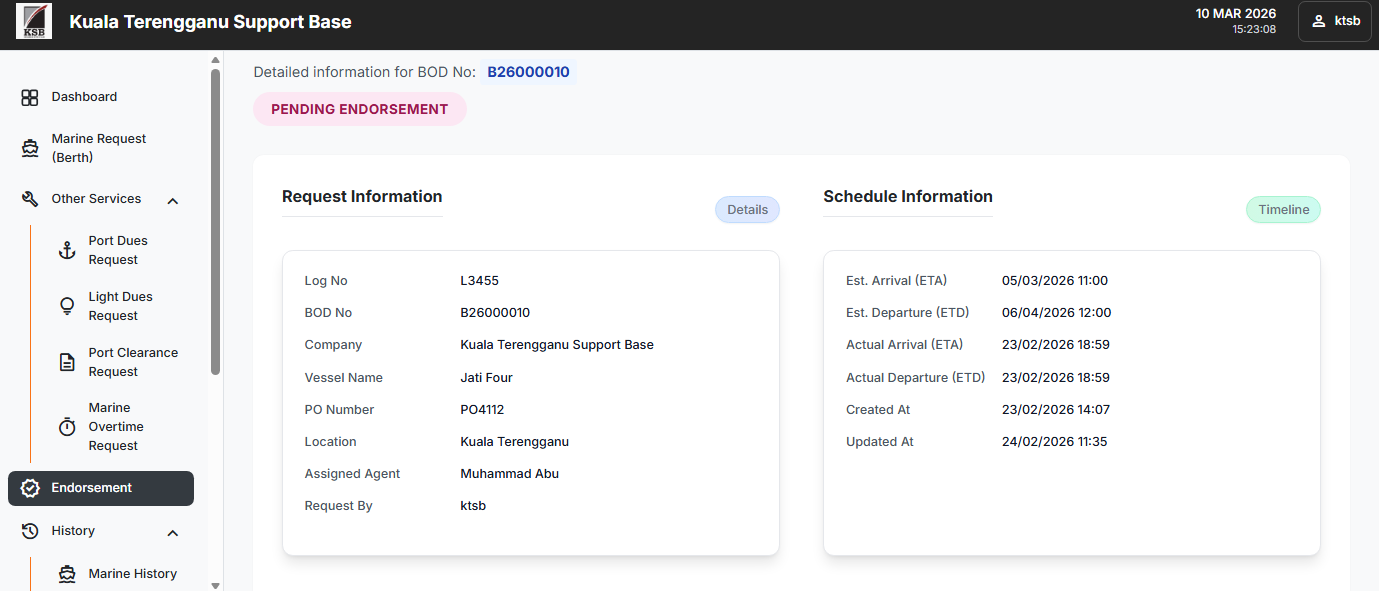Image resolution: width=1379 pixels, height=591 pixels.
Task: Click the History clock icon
Action: click(30, 531)
